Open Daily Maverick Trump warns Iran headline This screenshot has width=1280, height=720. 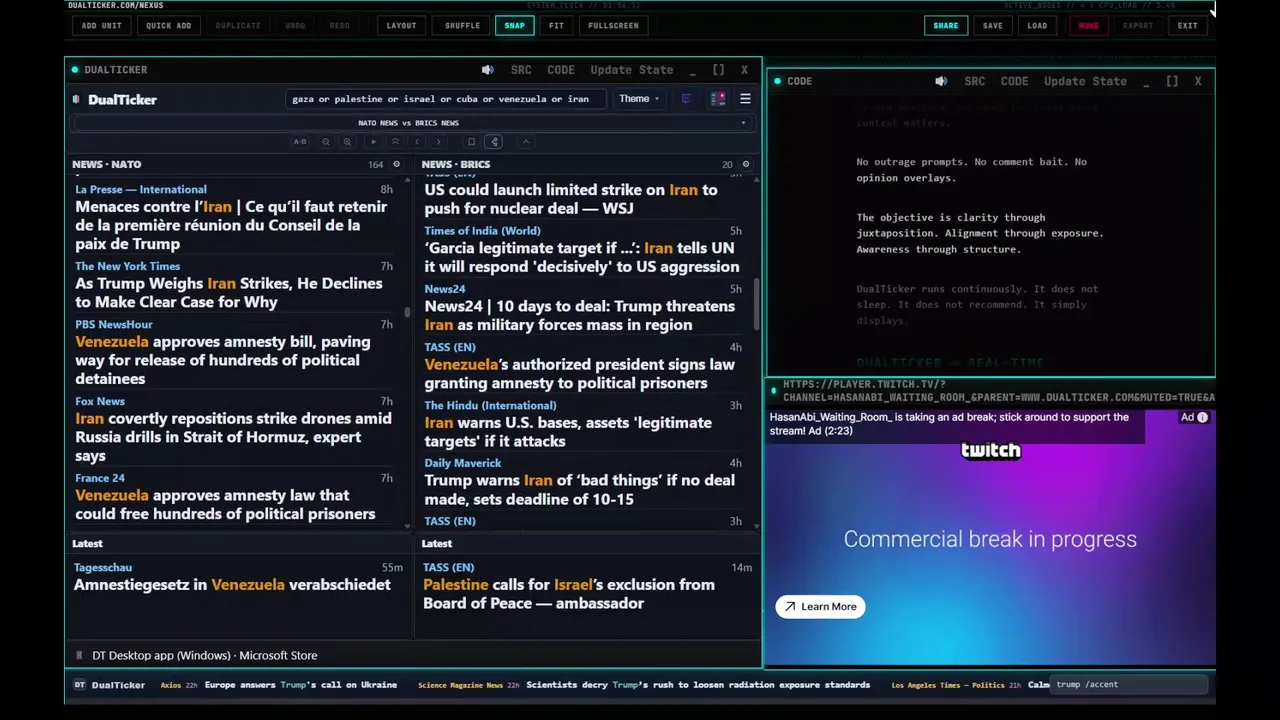579,489
